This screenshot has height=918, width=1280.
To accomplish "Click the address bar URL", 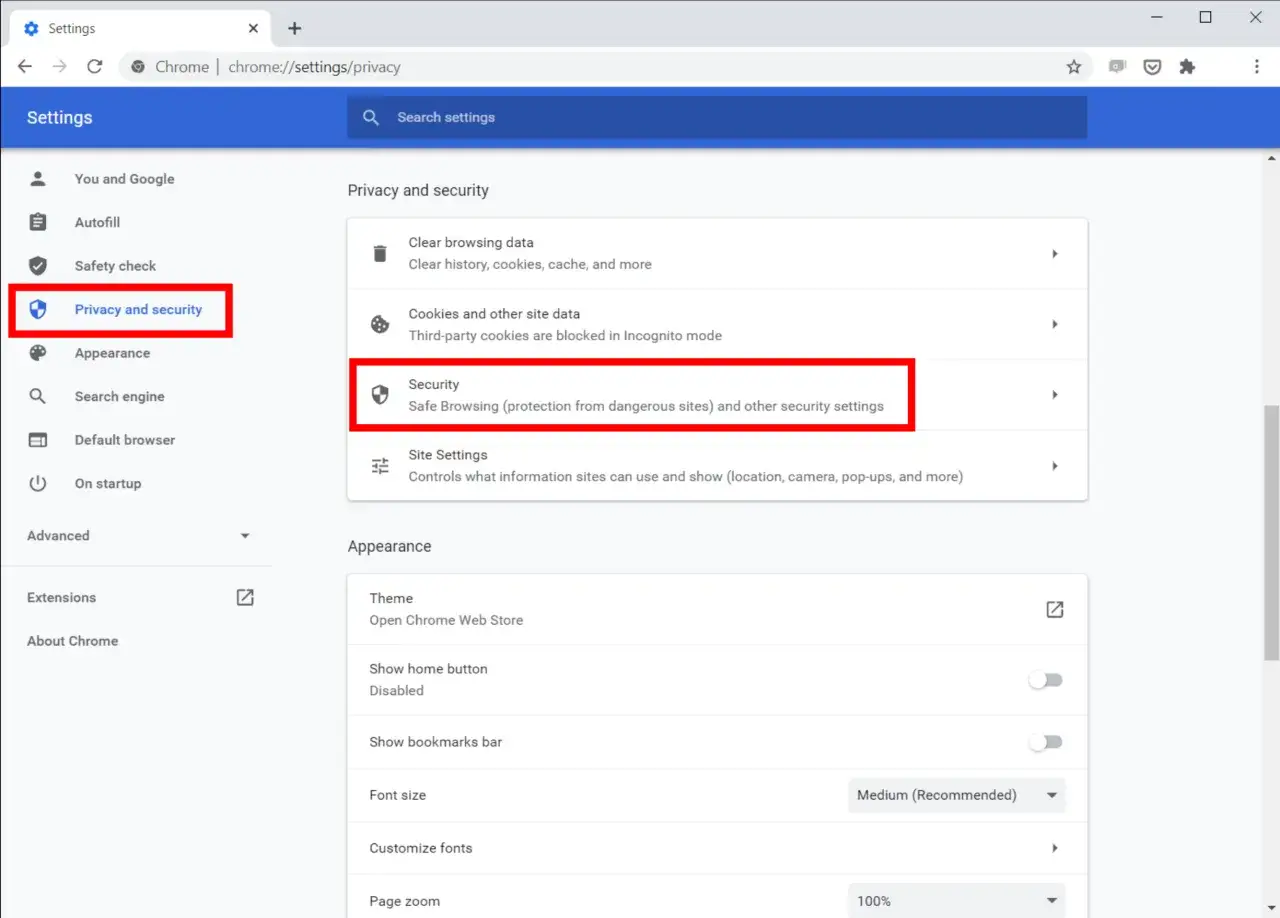I will click(x=314, y=67).
